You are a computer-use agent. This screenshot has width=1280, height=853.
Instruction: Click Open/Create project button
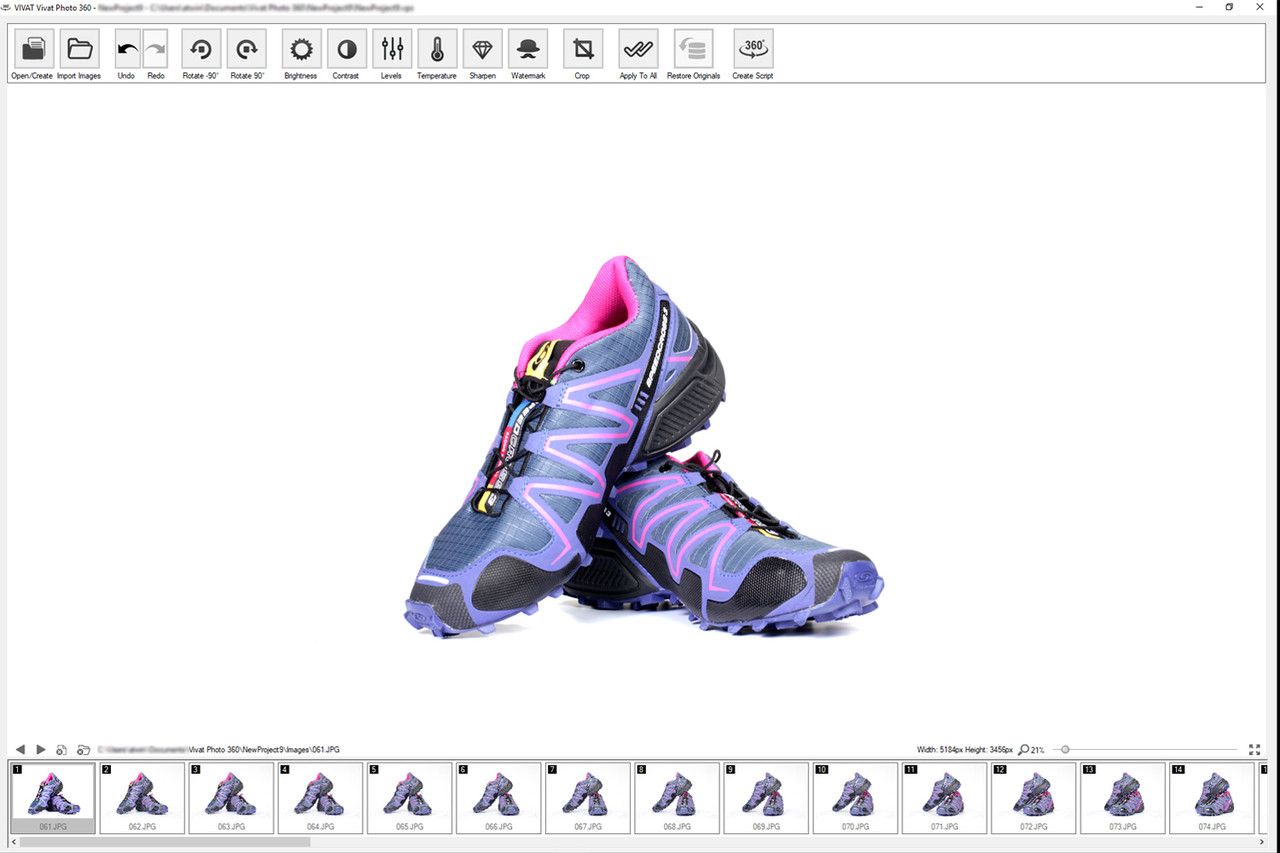coord(33,49)
